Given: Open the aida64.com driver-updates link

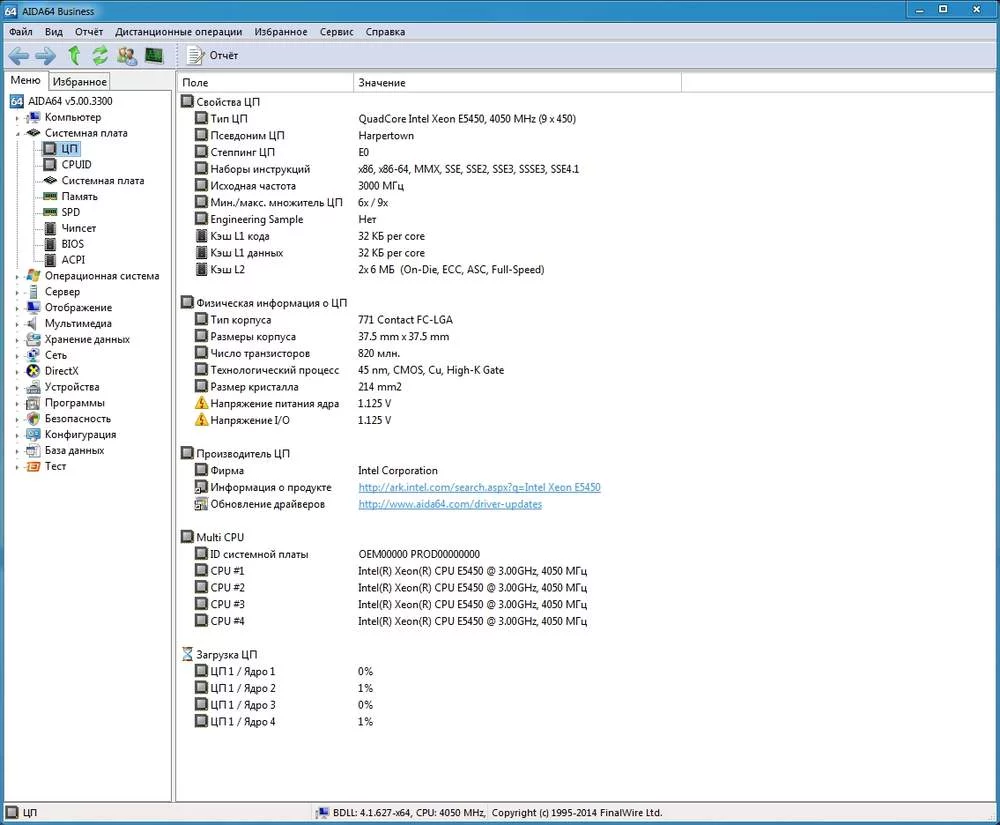Looking at the screenshot, I should (x=450, y=504).
